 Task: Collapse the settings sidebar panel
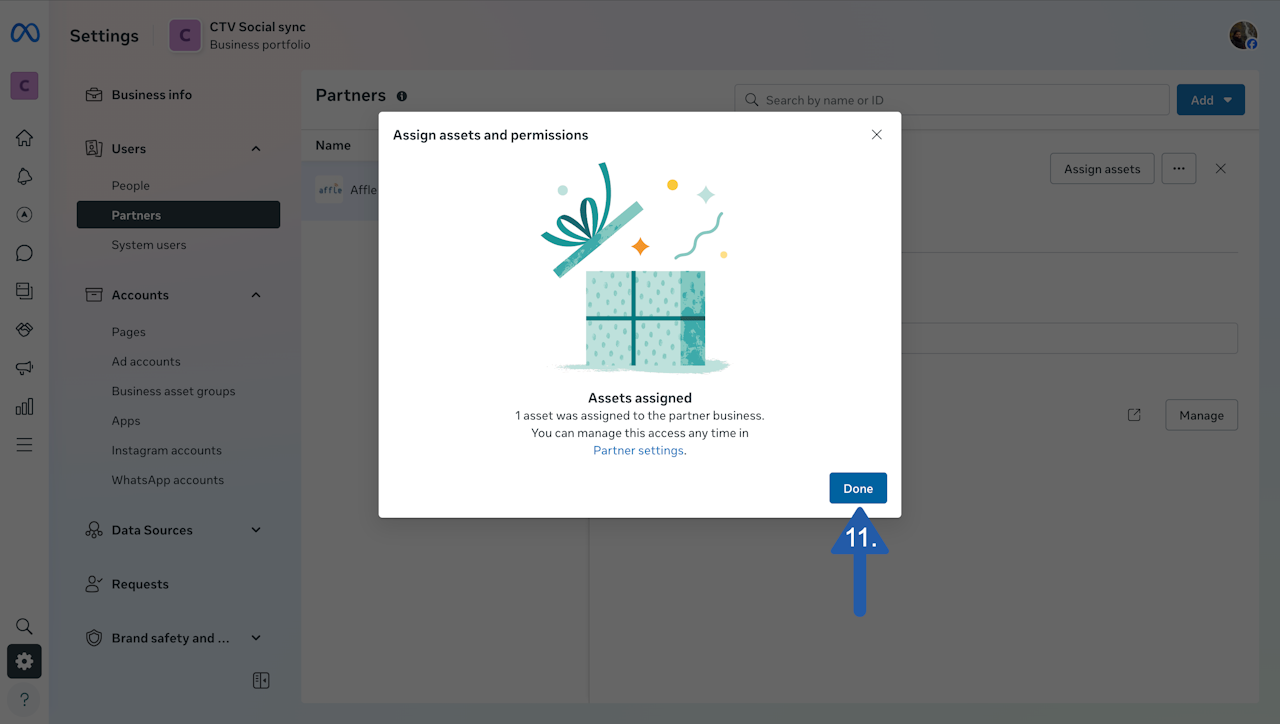(x=261, y=681)
